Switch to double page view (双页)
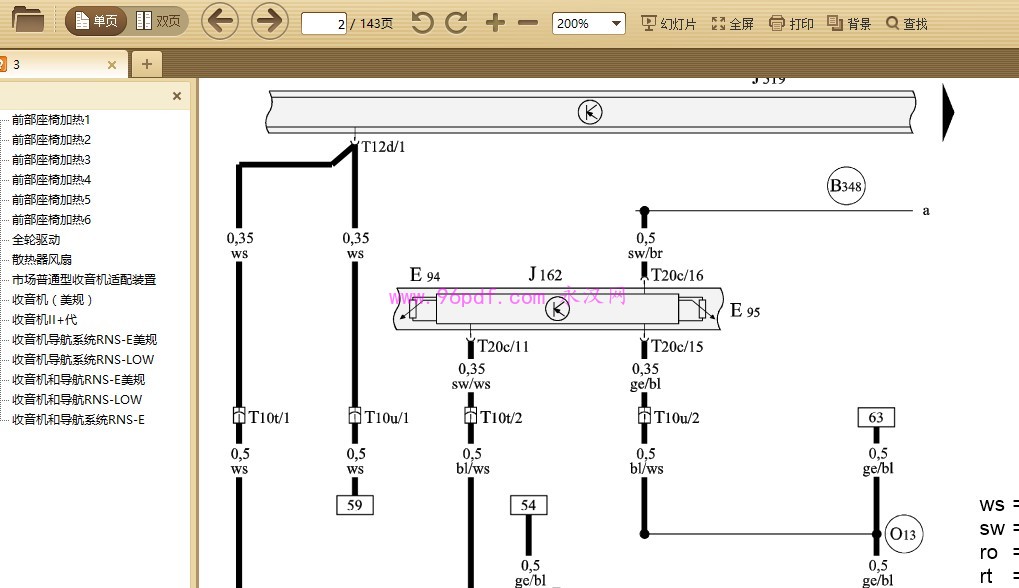1019x588 pixels. coord(158,21)
